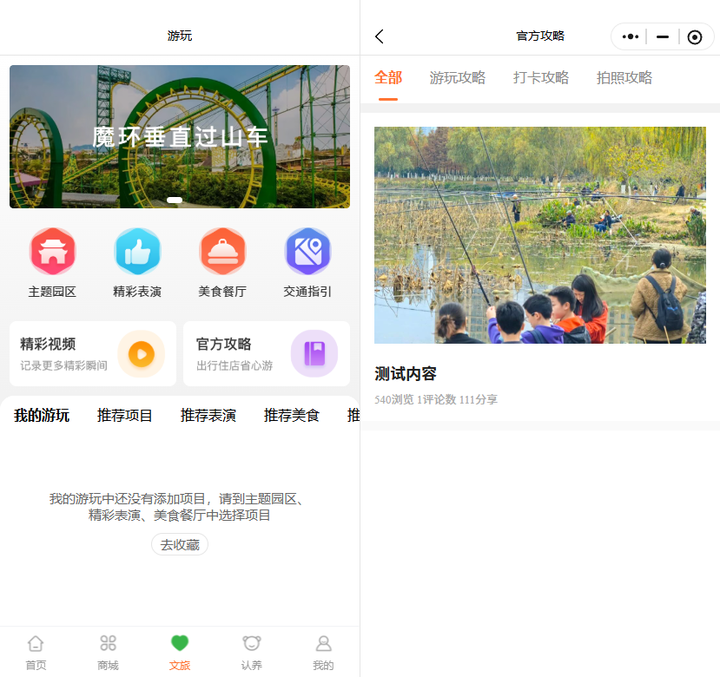Click the carousel indicator on the roller coaster banner

[174, 200]
